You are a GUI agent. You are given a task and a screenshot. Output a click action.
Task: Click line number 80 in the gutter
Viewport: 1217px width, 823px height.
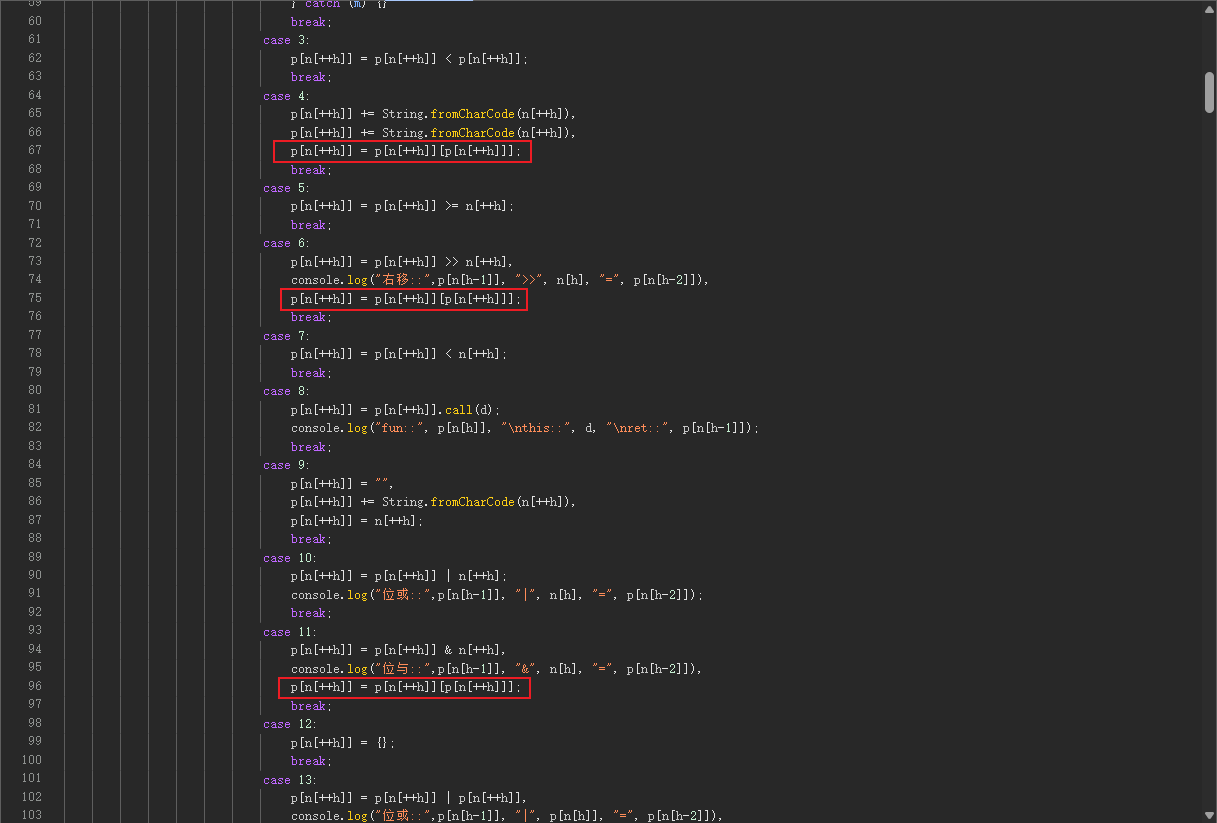(35, 391)
